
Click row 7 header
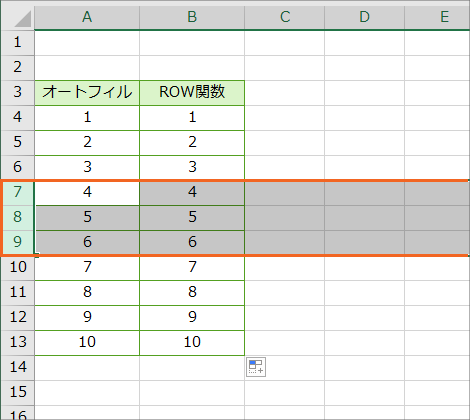pyautogui.click(x=18, y=193)
